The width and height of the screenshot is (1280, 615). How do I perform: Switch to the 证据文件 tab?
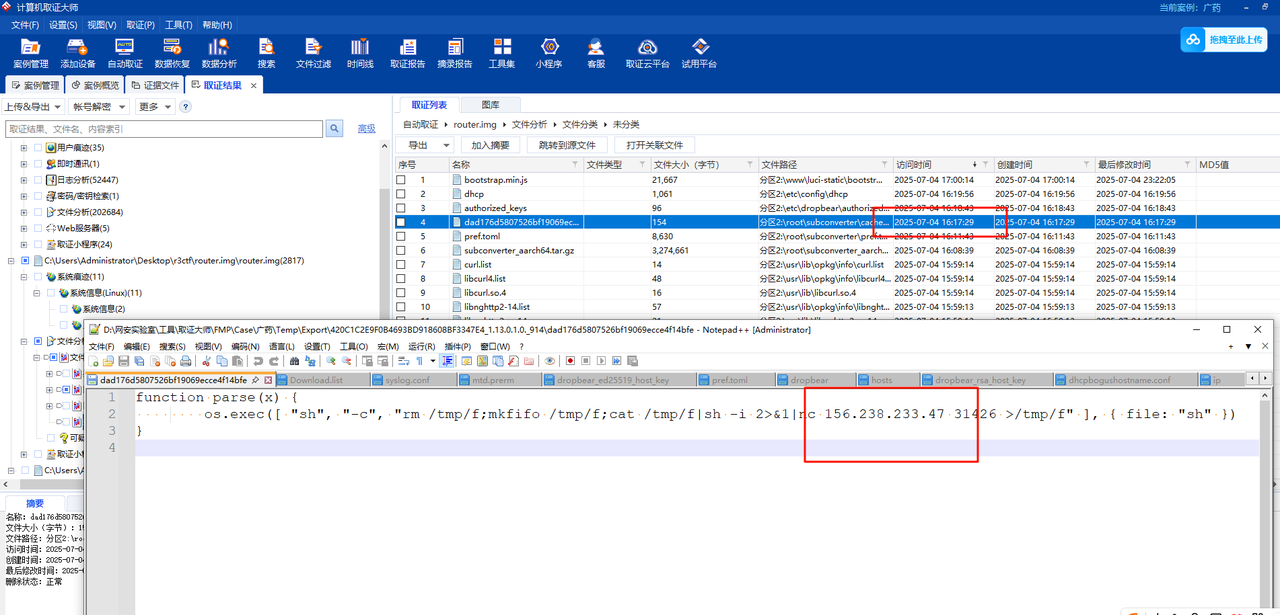[x=153, y=86]
